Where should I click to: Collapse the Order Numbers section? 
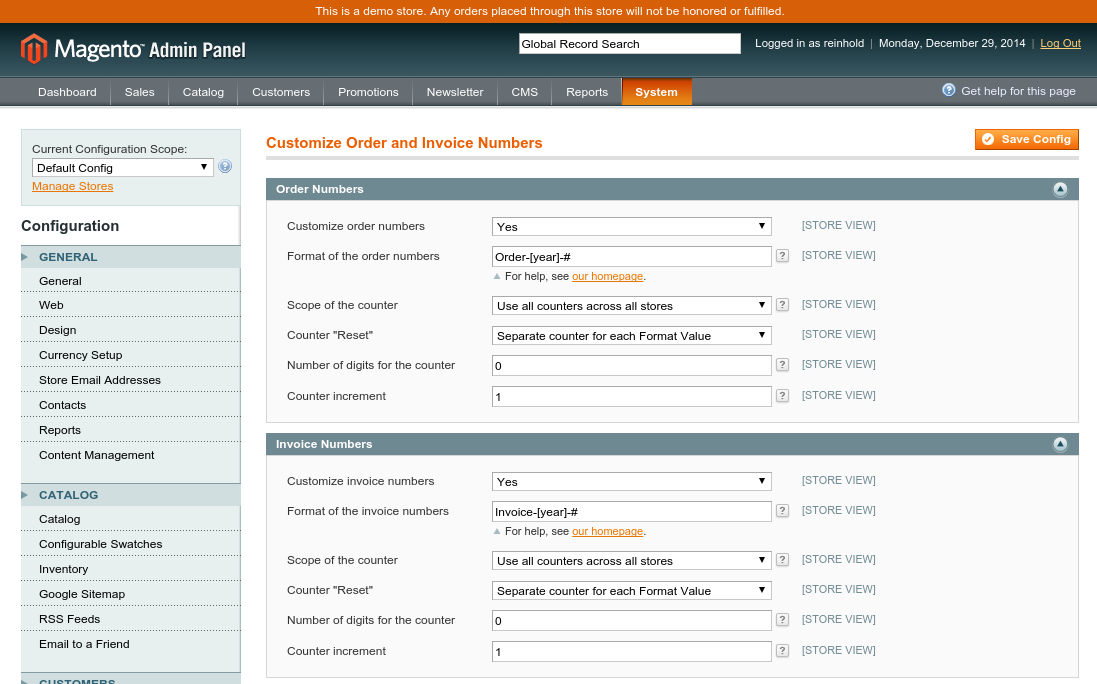1059,189
